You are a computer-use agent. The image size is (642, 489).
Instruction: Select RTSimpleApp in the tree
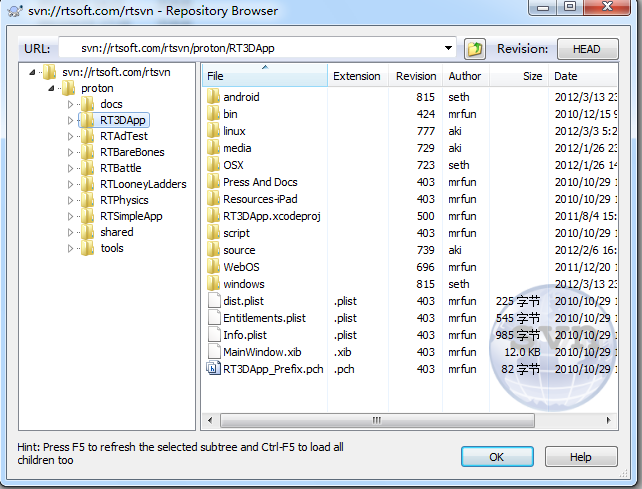[131, 216]
